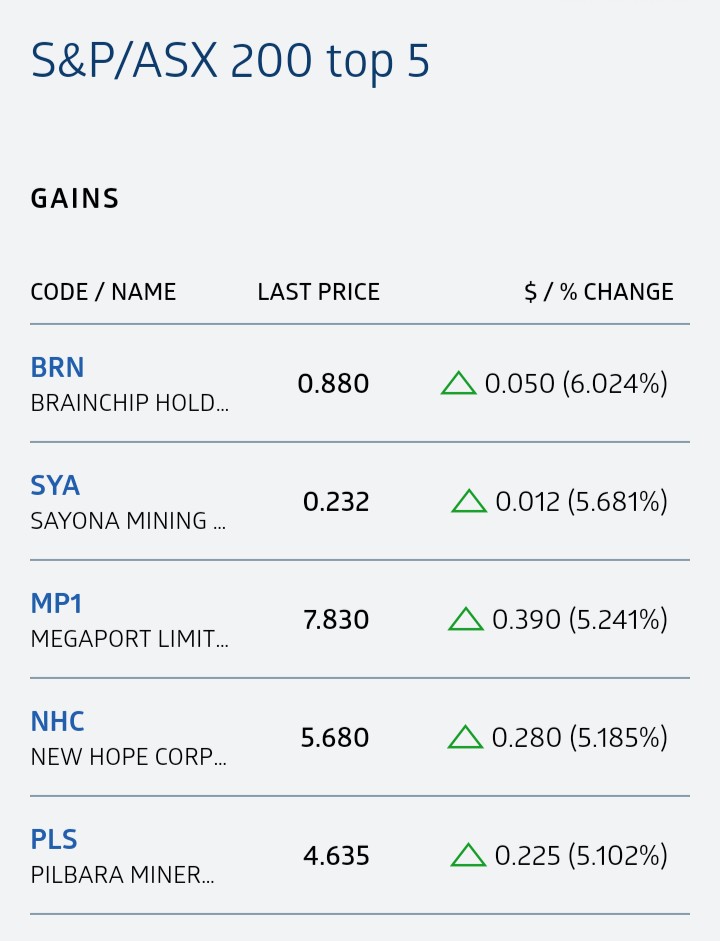Click the GAINS section label

75,199
